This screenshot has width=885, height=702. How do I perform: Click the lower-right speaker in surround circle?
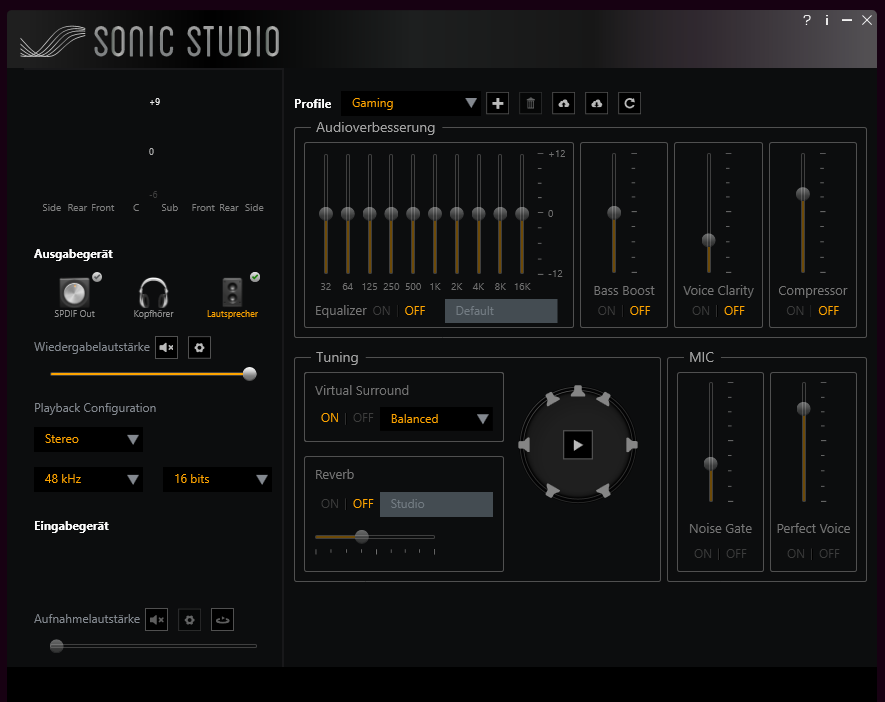click(603, 490)
